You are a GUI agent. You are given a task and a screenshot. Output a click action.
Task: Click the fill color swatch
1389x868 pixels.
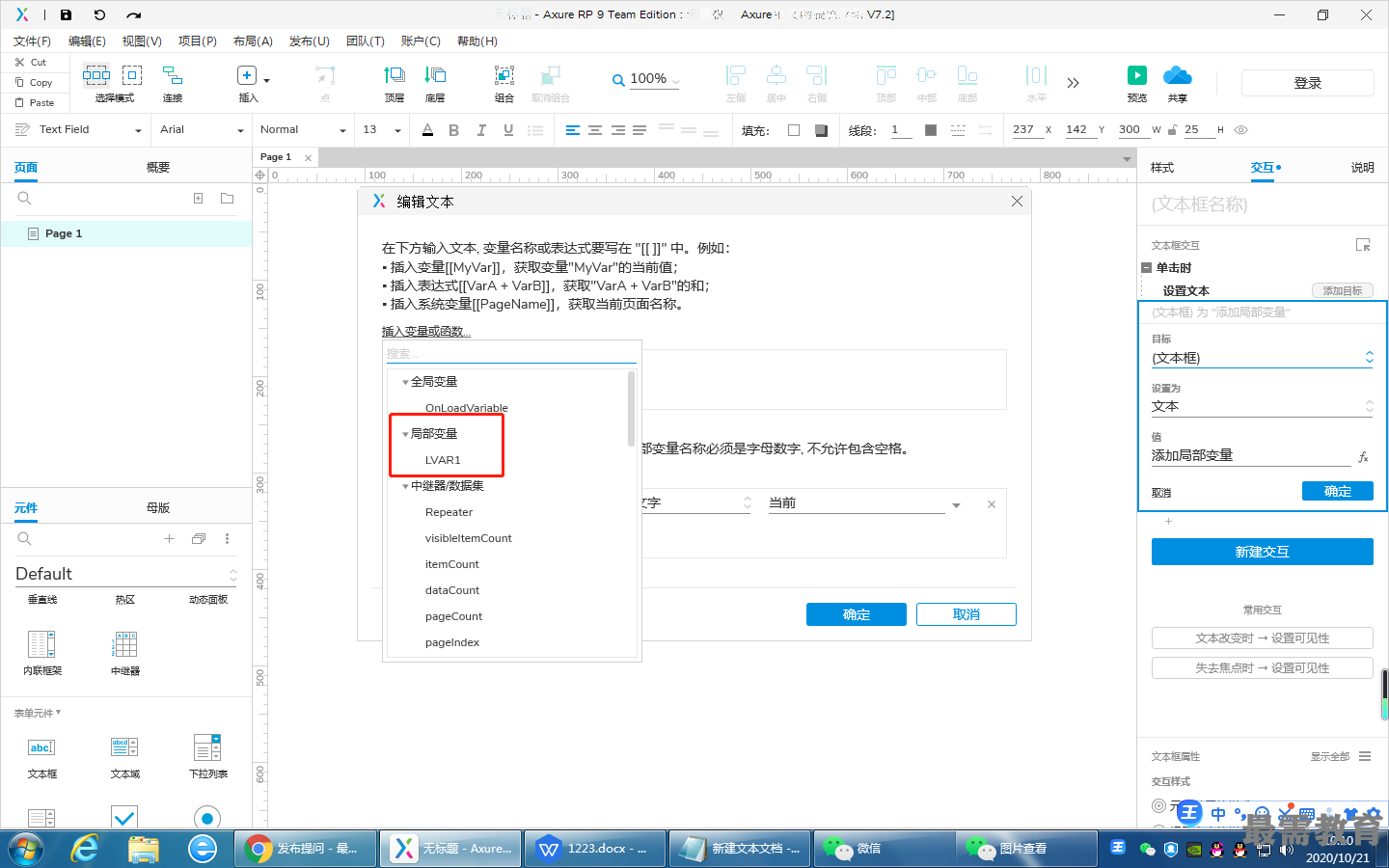coord(794,130)
